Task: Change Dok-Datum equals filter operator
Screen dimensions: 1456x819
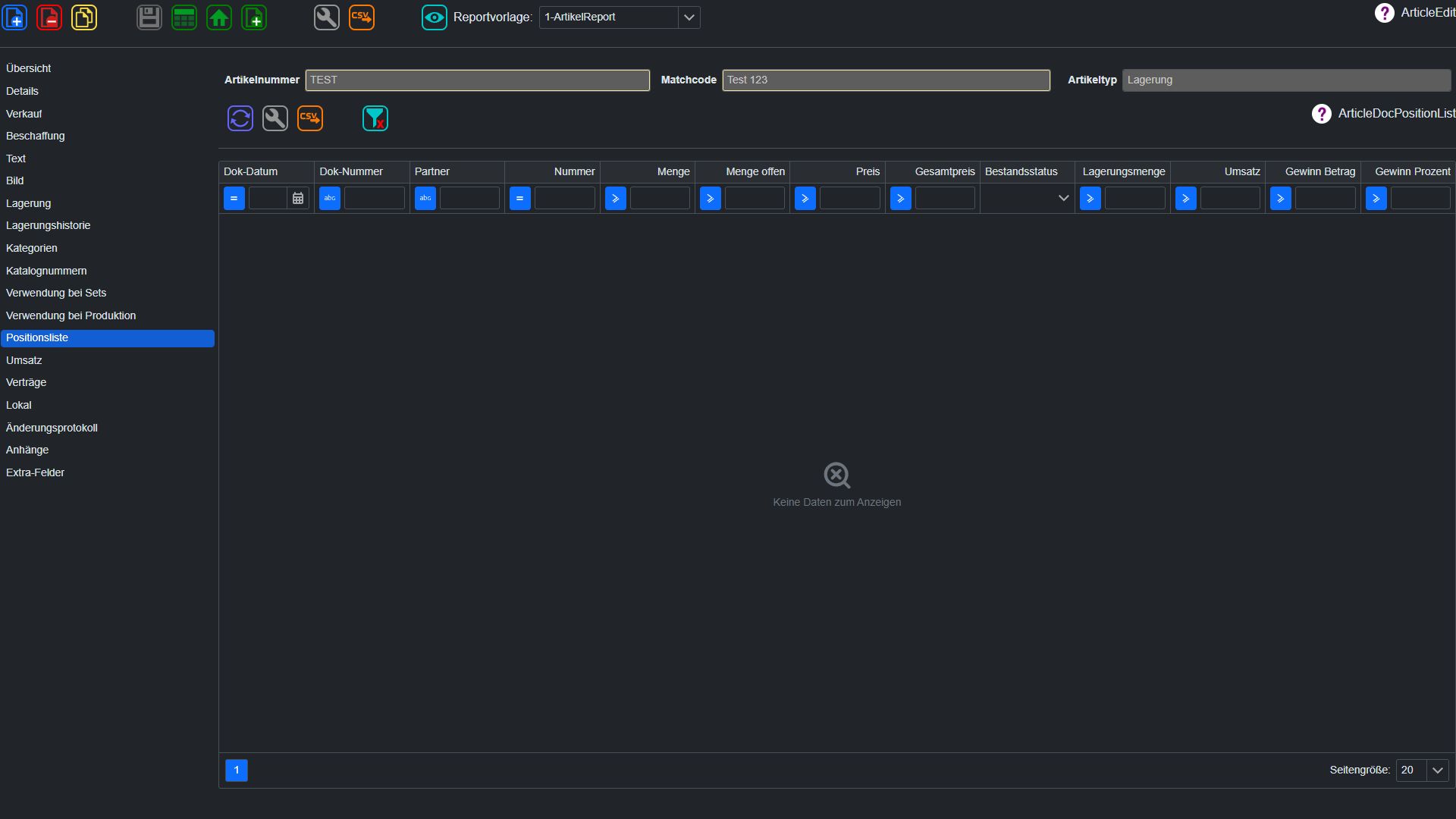Action: tap(234, 198)
